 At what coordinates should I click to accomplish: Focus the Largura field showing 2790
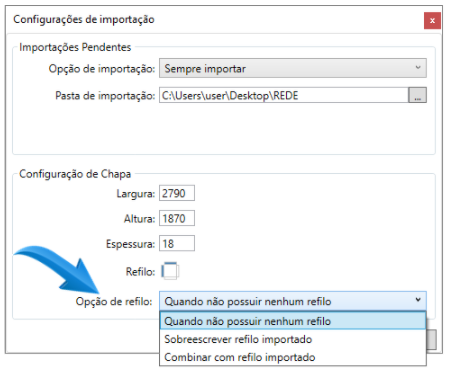click(x=177, y=193)
